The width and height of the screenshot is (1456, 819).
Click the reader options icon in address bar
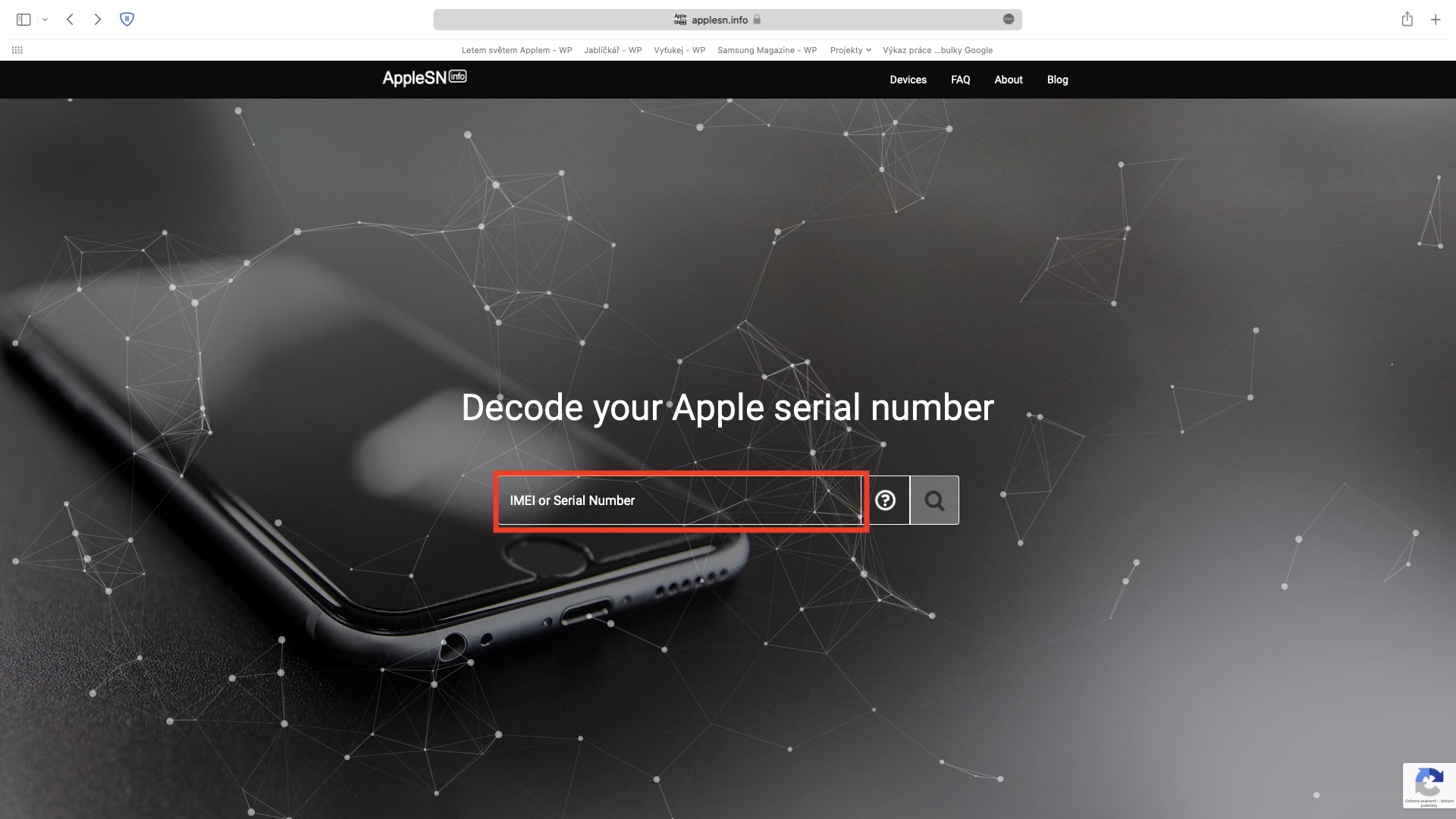[x=1009, y=20]
